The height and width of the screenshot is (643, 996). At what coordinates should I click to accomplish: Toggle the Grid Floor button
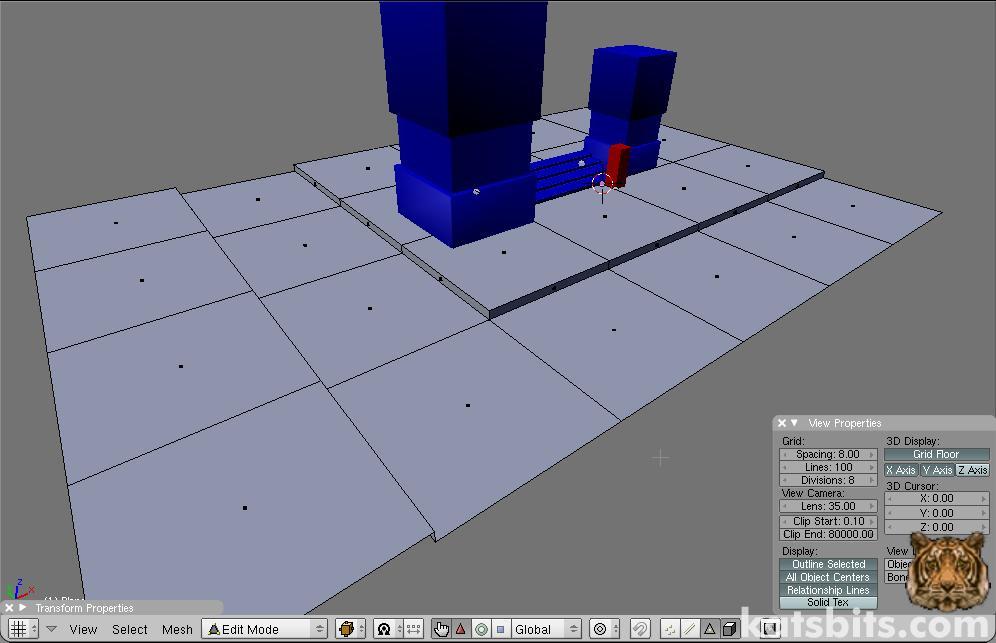(x=936, y=454)
